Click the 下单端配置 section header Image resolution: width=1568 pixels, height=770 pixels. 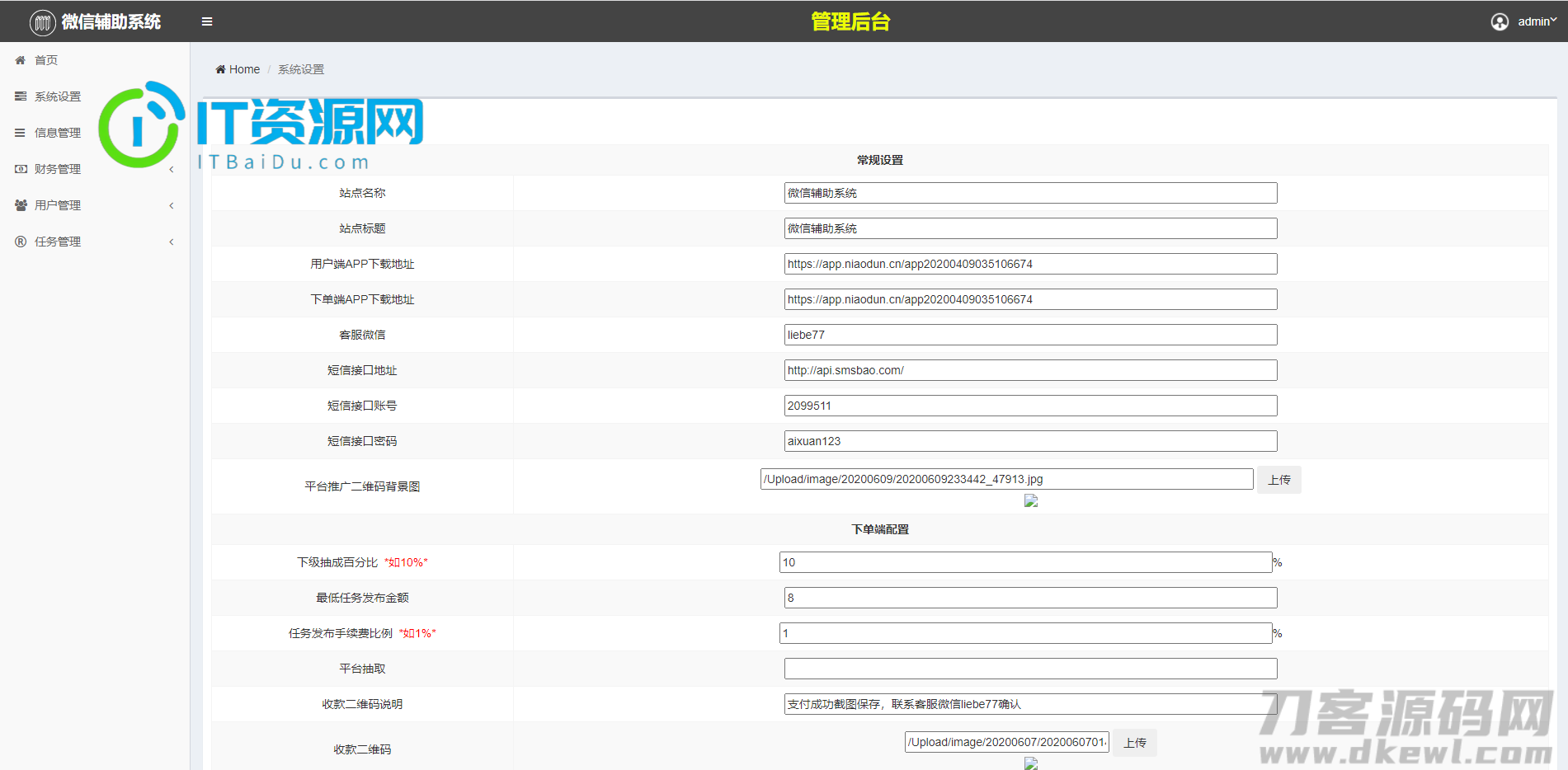[880, 529]
